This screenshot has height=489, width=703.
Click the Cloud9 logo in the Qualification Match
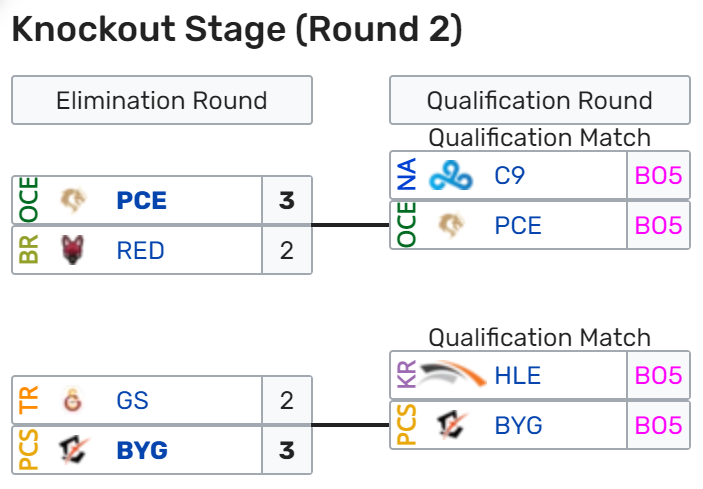(x=451, y=175)
